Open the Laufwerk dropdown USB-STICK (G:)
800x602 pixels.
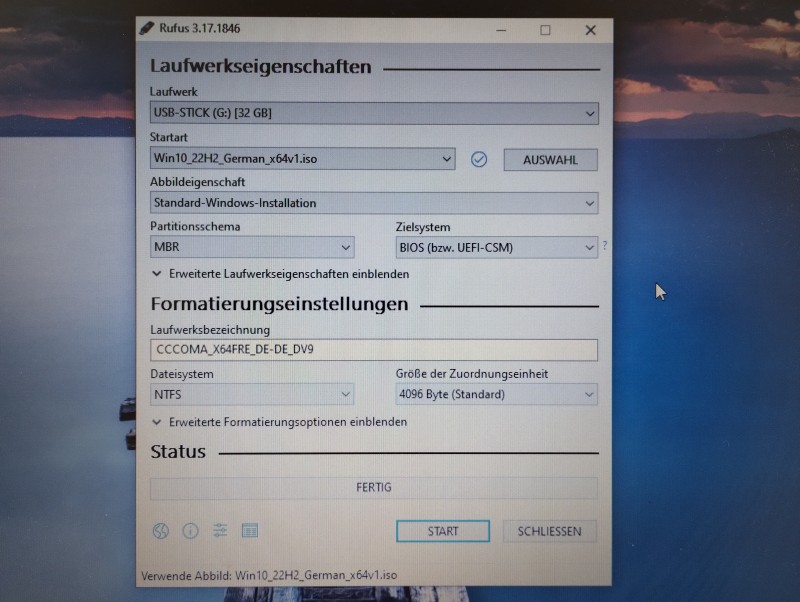tap(374, 113)
